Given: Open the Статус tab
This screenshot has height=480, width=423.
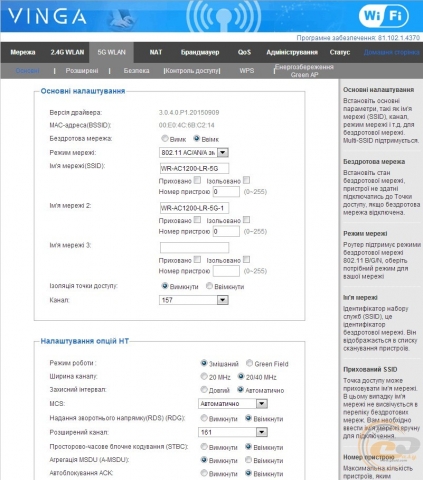Looking at the screenshot, I should pyautogui.click(x=340, y=52).
